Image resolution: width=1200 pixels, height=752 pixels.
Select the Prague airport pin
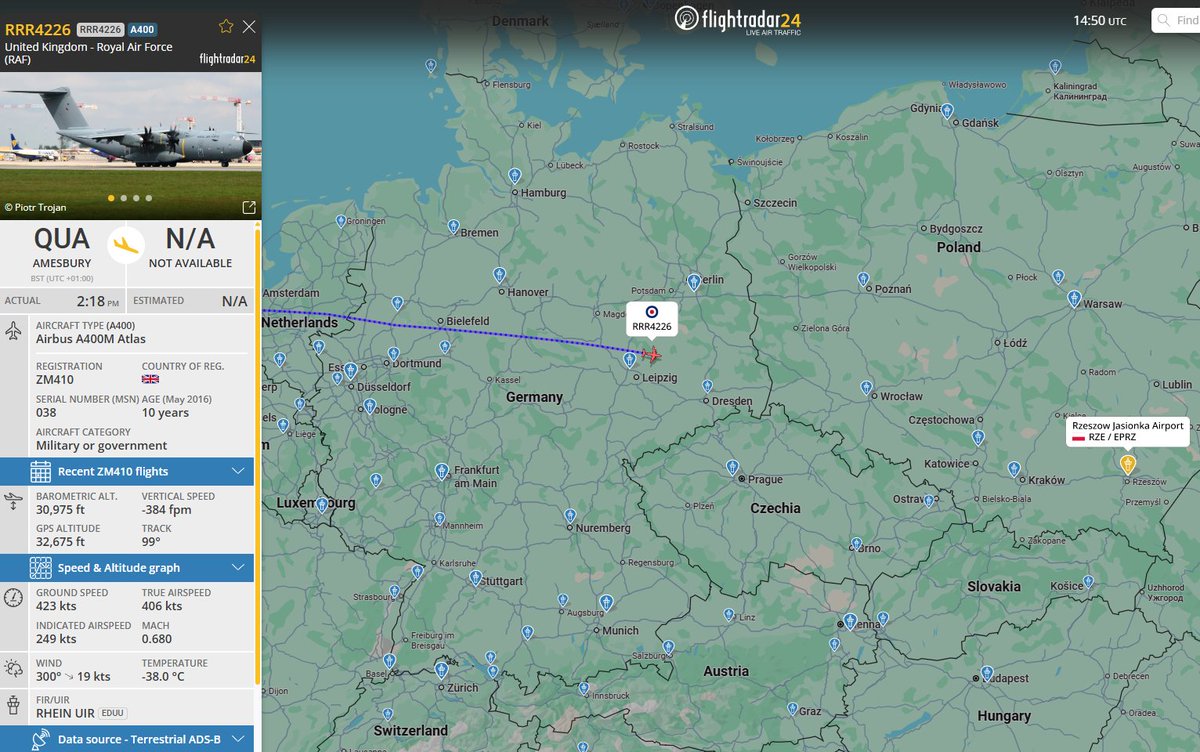(733, 467)
